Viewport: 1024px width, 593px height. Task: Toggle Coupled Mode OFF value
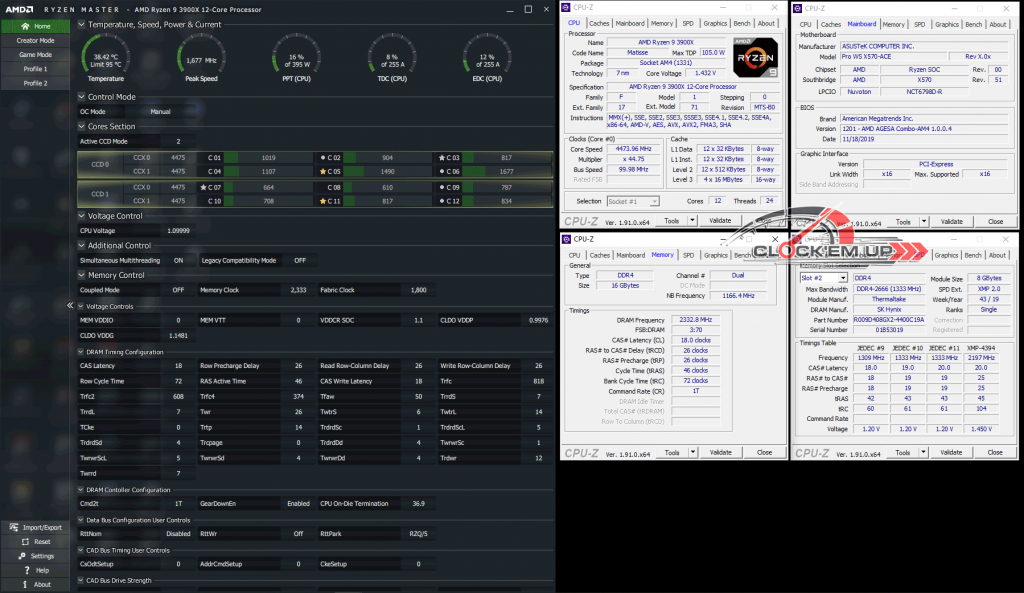point(178,290)
